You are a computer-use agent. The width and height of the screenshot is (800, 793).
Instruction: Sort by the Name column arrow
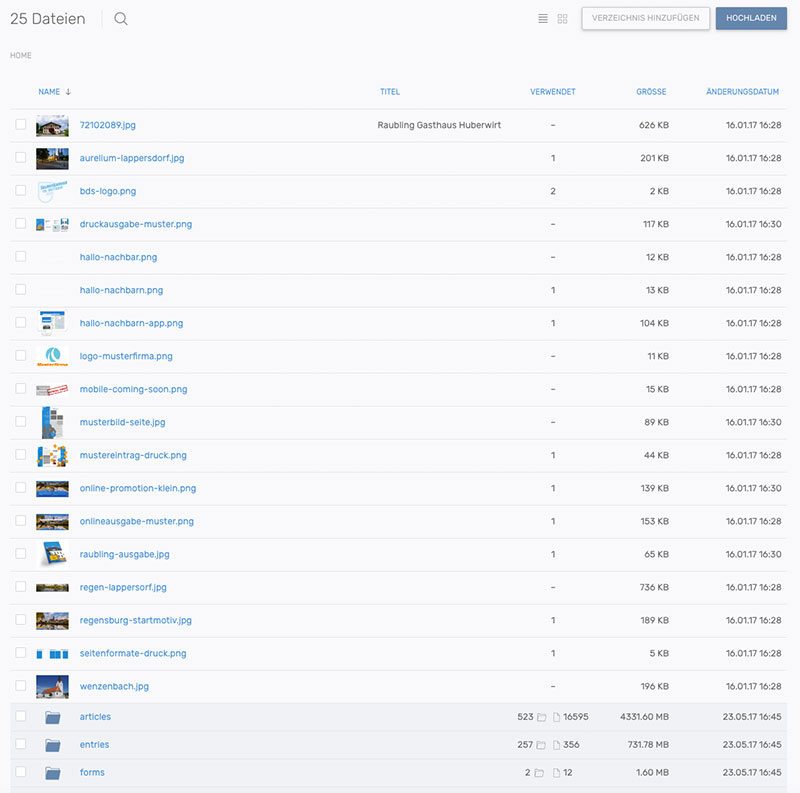(x=68, y=92)
